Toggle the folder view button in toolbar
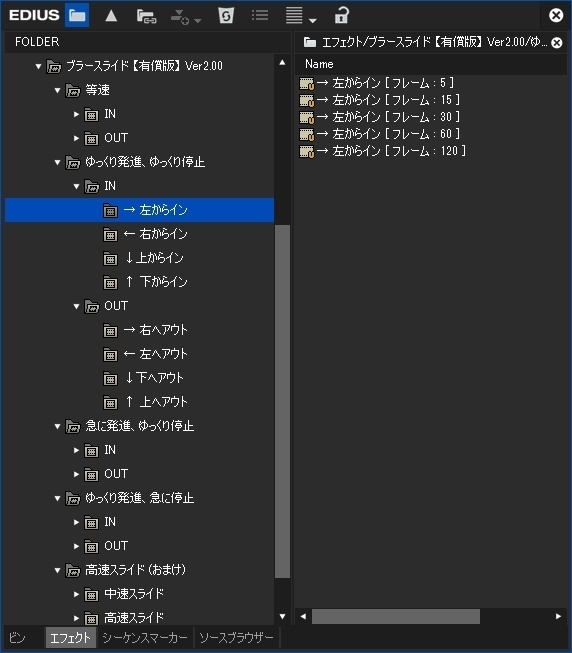Image resolution: width=572 pixels, height=653 pixels. tap(77, 16)
